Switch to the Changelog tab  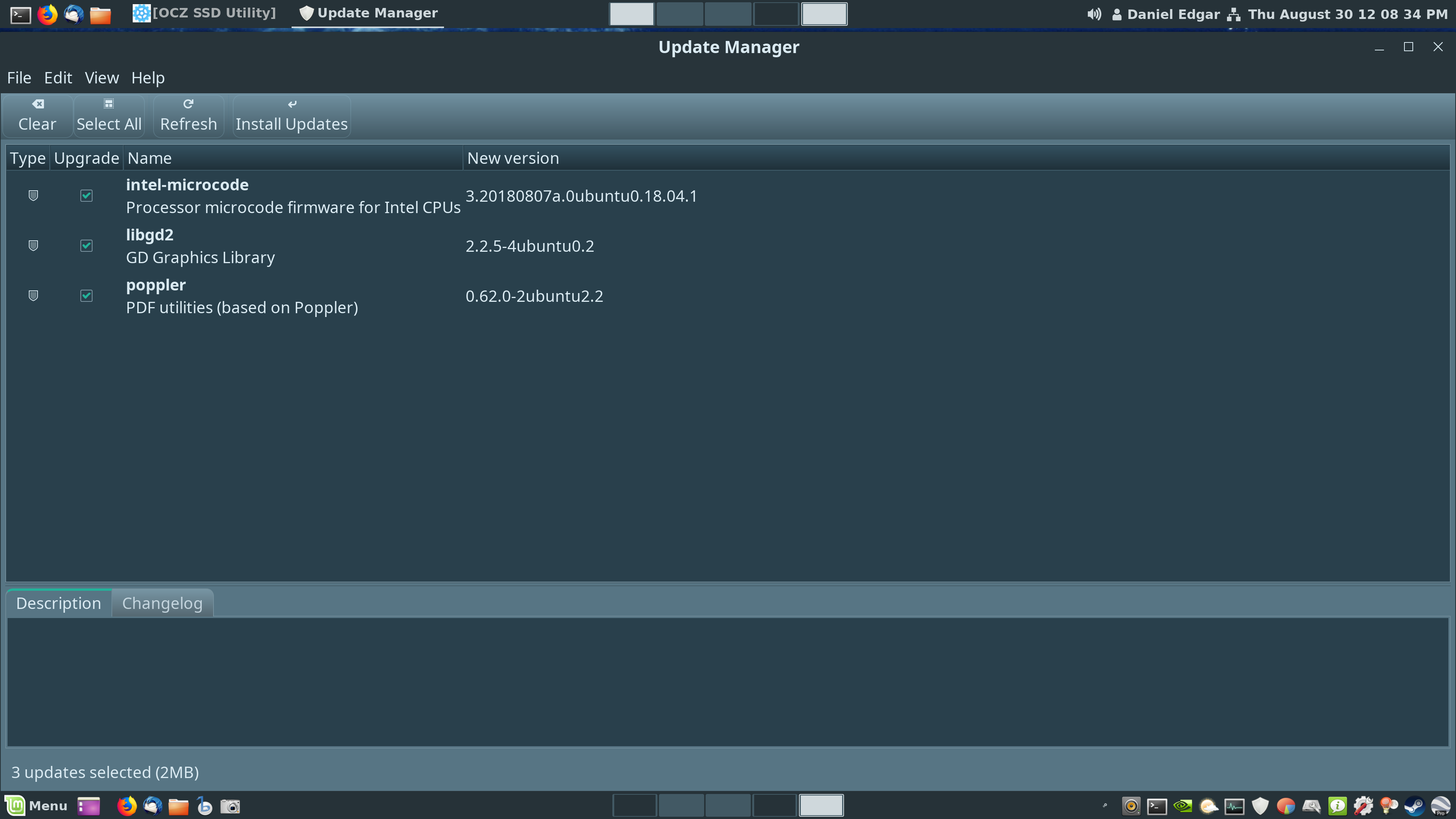tap(162, 603)
